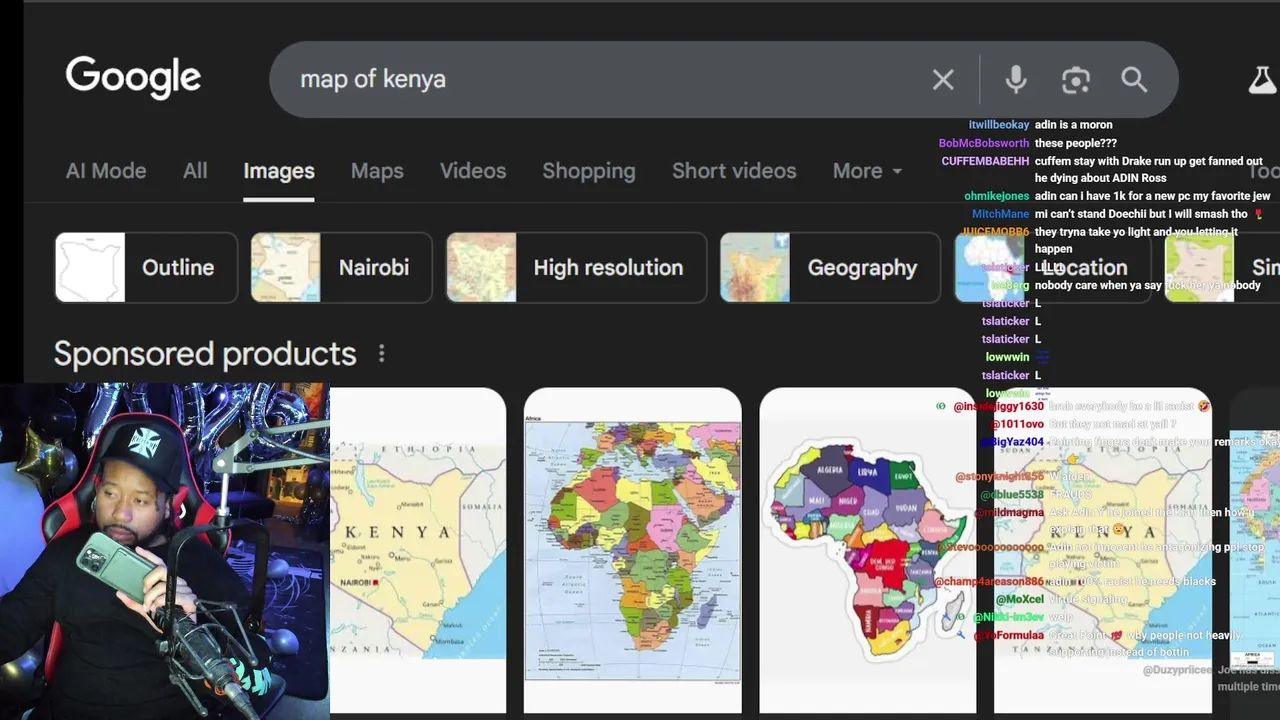Open Google Lens image search

1075,80
